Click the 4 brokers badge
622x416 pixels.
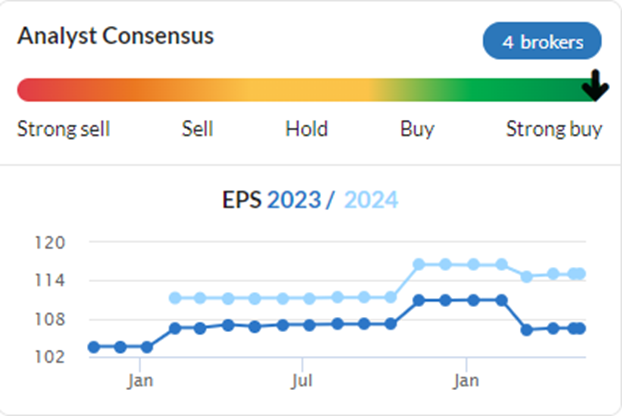(542, 41)
